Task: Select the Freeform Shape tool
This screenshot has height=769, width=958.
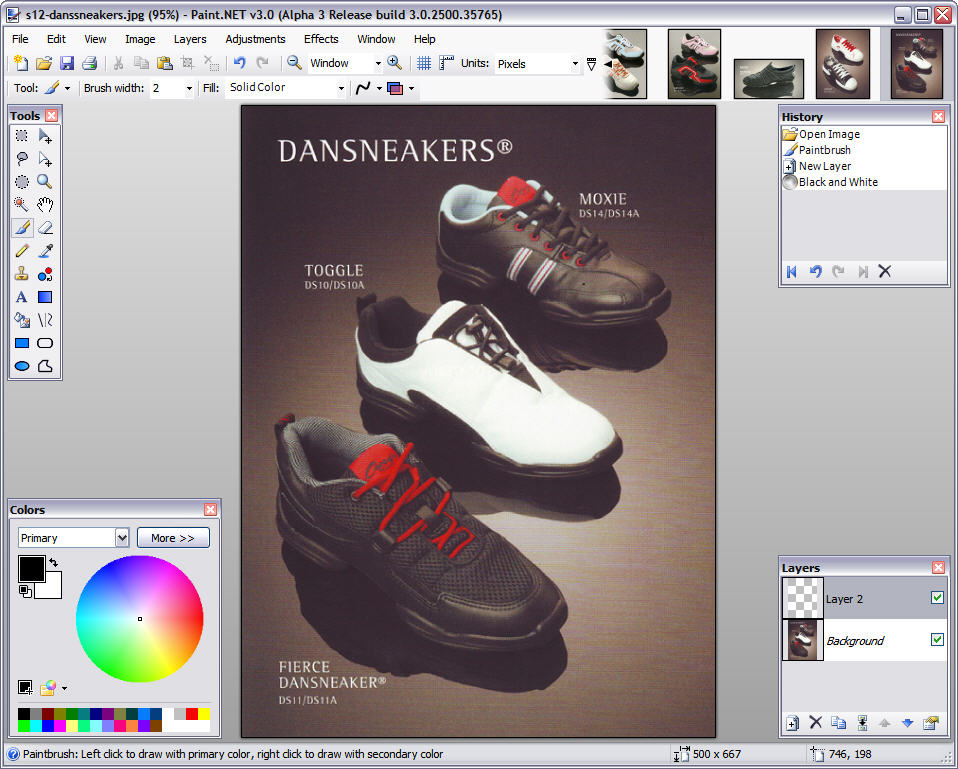Action: pyautogui.click(x=45, y=366)
